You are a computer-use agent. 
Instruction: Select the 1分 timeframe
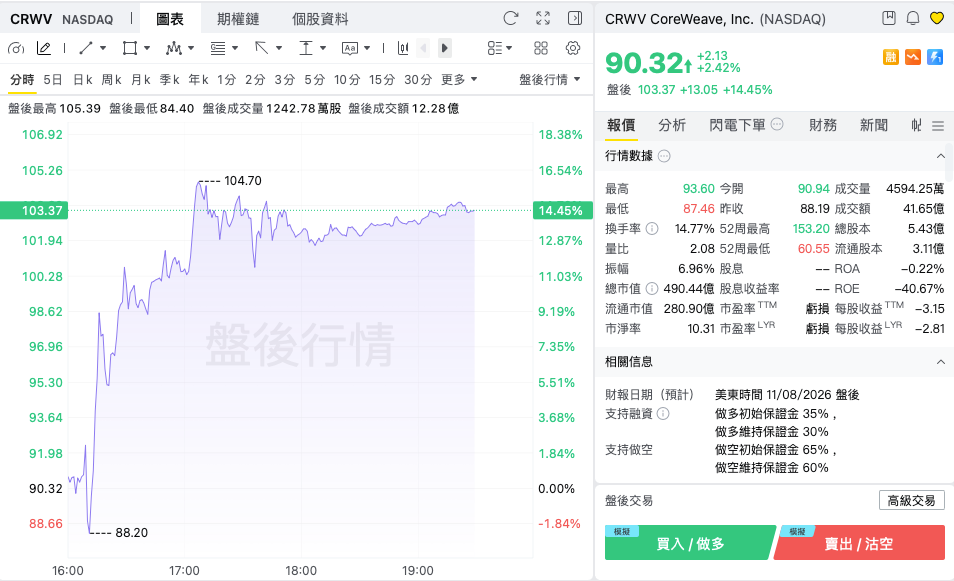226,80
